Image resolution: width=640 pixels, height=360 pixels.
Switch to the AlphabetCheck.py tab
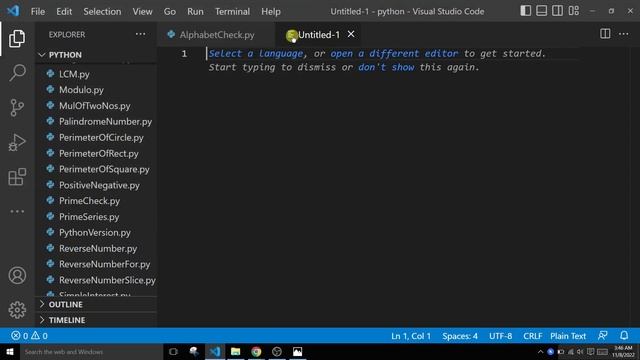216,35
